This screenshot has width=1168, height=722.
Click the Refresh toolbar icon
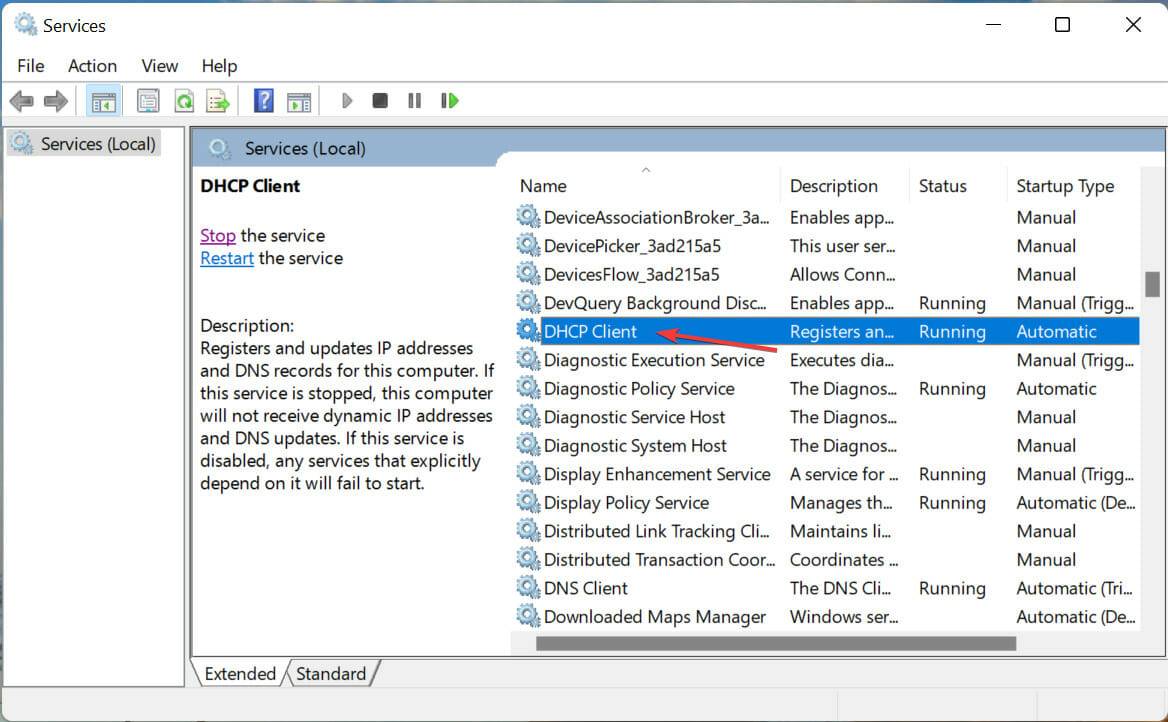pyautogui.click(x=184, y=101)
